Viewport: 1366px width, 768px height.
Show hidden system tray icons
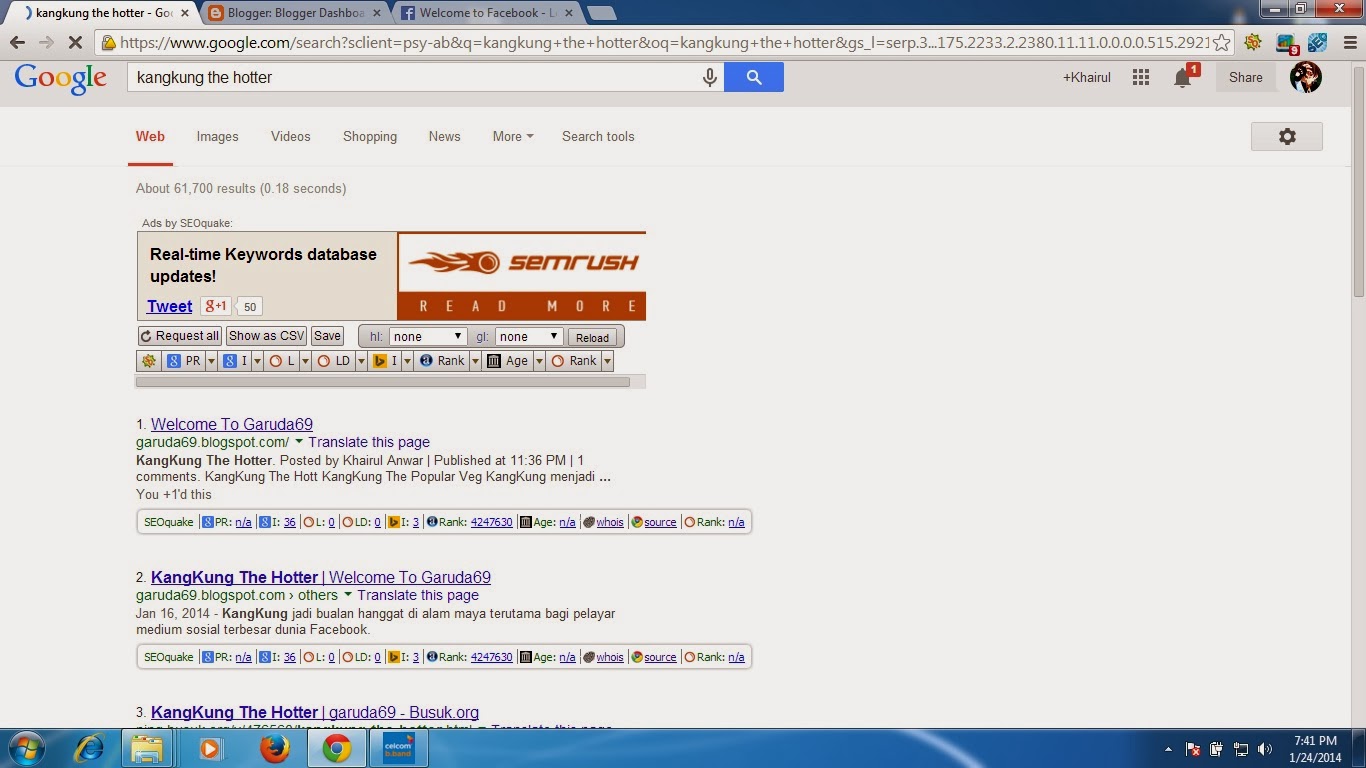pyautogui.click(x=1169, y=749)
